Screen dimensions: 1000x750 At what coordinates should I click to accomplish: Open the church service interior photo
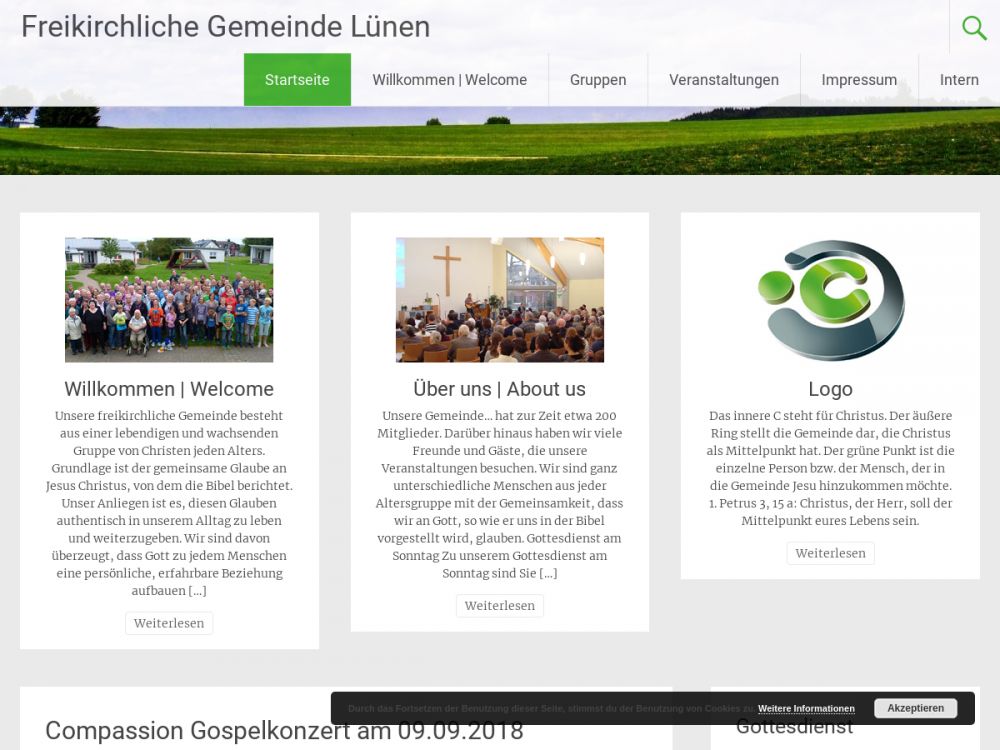499,299
